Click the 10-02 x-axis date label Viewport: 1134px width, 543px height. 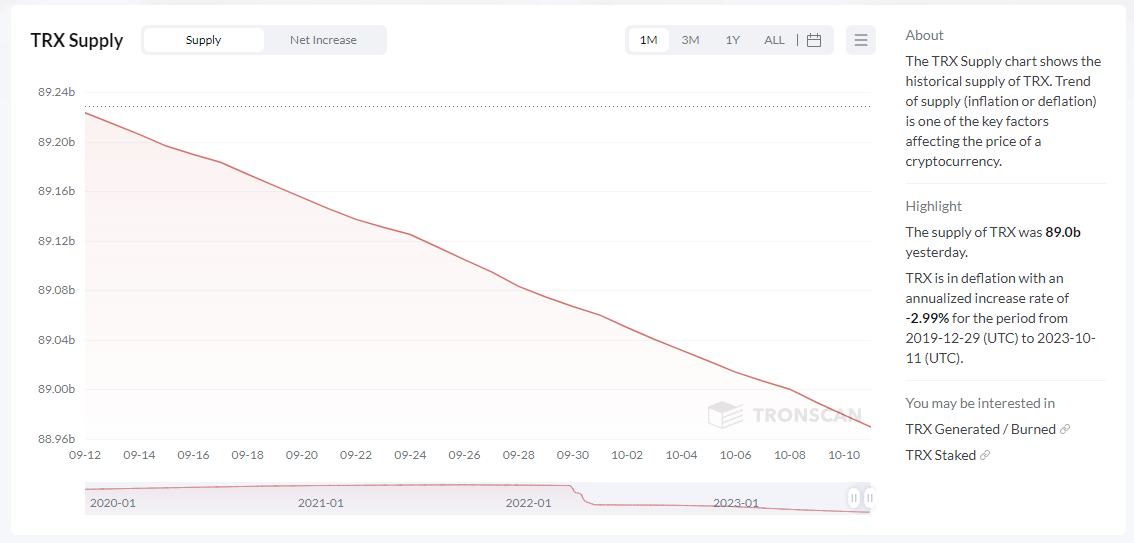[x=627, y=456]
